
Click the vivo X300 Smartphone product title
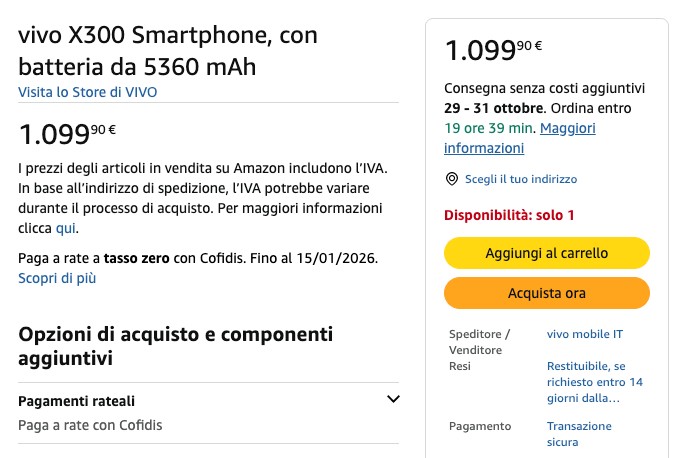(168, 51)
